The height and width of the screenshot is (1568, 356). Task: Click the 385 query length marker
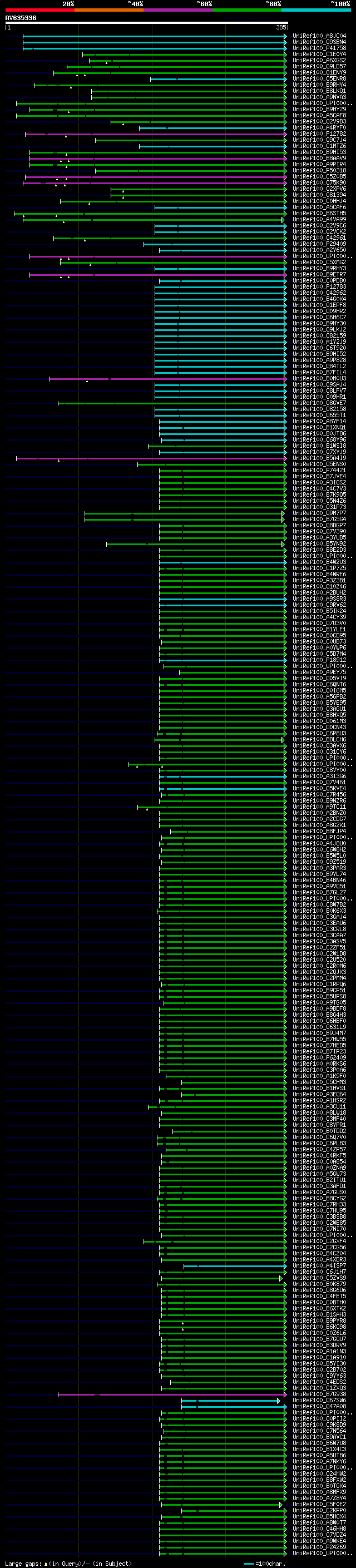pyautogui.click(x=281, y=27)
